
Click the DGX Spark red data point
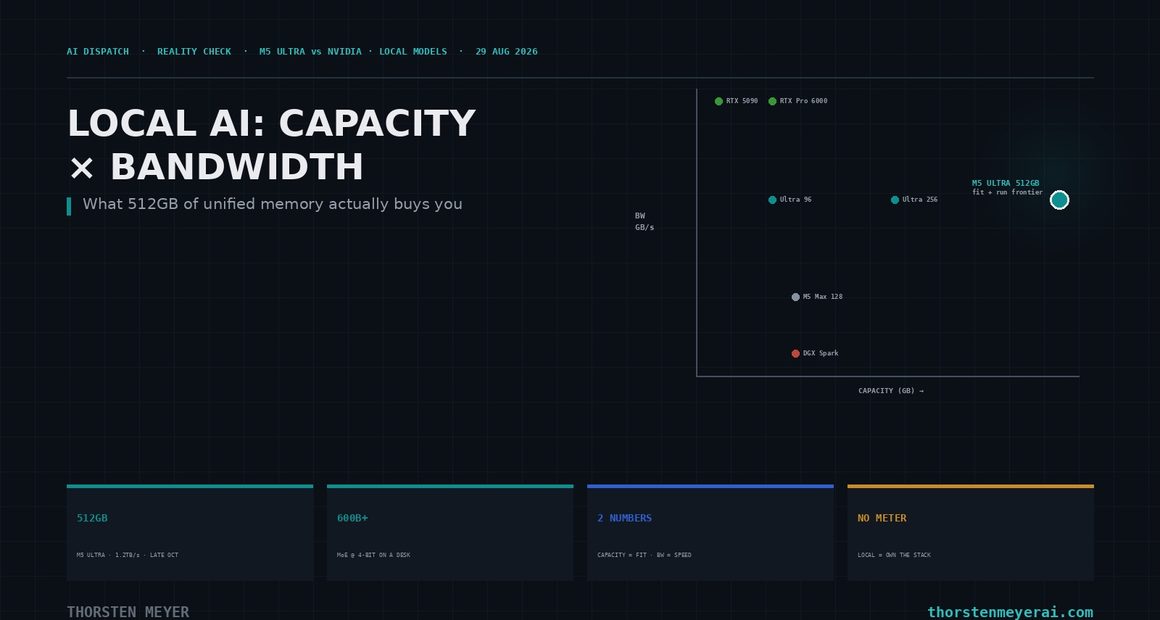[795, 354]
